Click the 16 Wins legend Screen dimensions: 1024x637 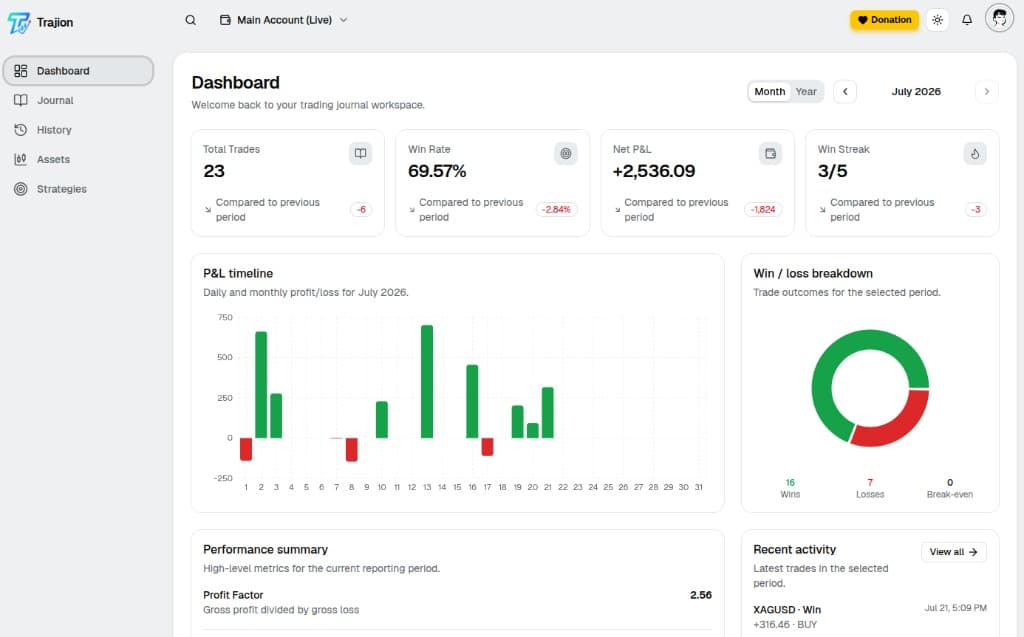[790, 488]
